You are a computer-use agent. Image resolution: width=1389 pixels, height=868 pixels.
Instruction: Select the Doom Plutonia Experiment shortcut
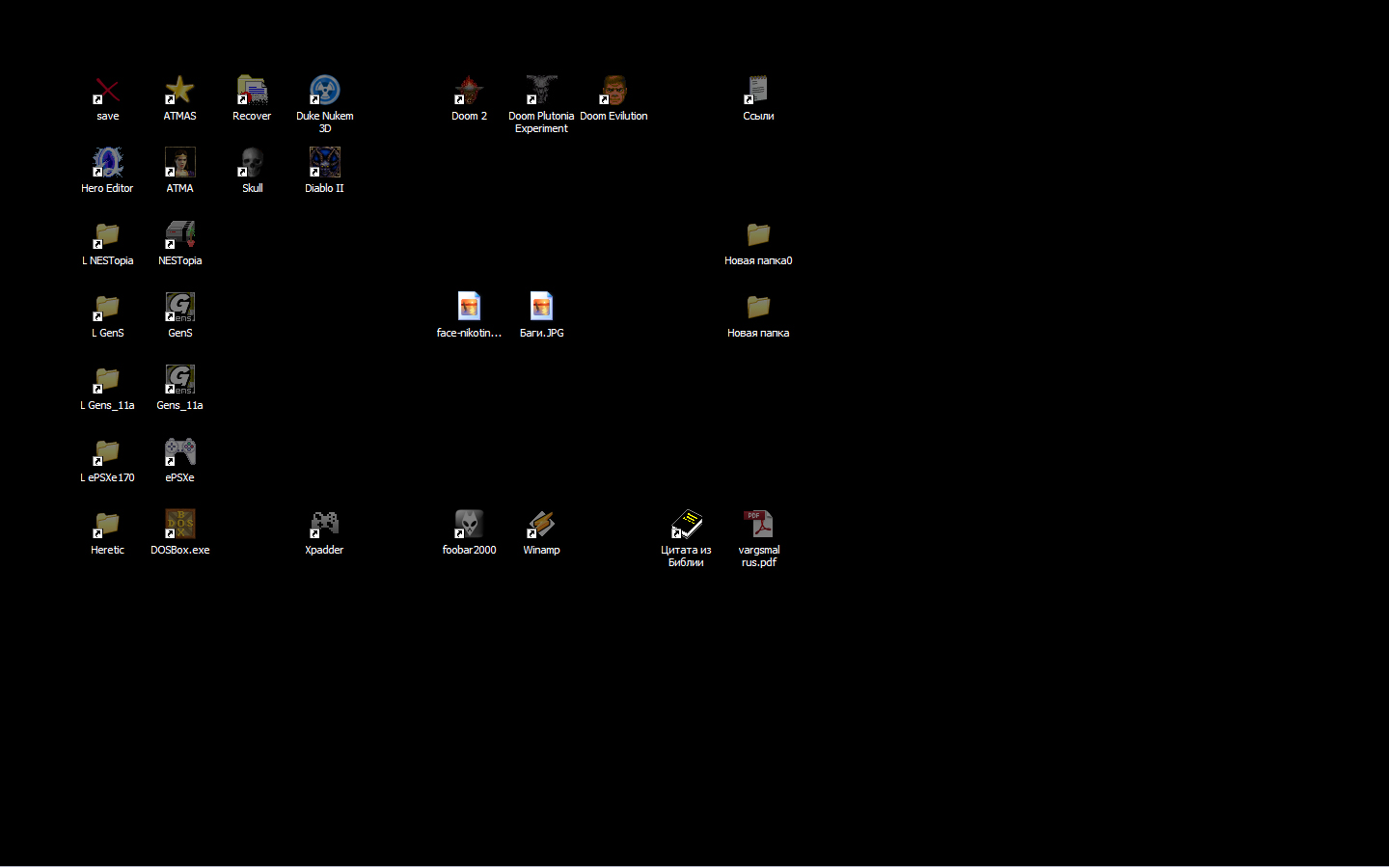tap(541, 92)
